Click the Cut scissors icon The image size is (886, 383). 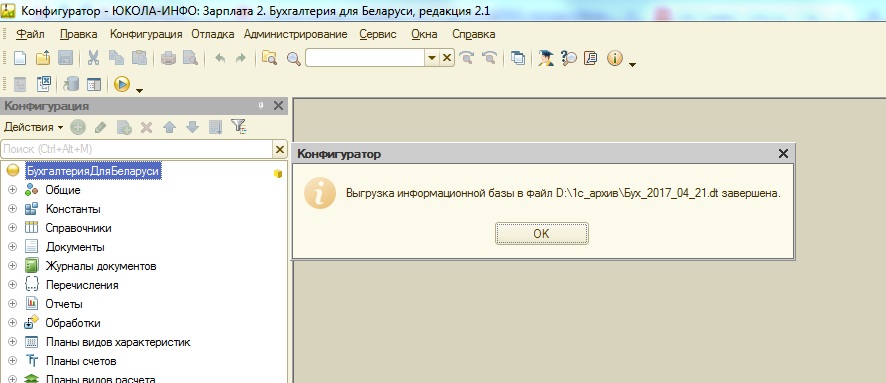pos(93,58)
